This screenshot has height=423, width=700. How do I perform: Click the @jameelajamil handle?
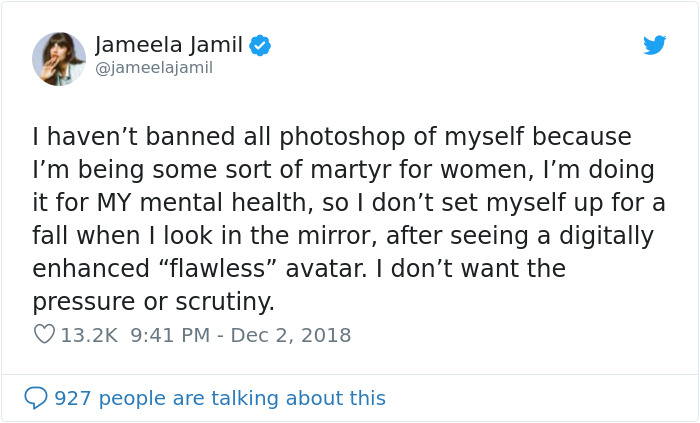click(154, 68)
